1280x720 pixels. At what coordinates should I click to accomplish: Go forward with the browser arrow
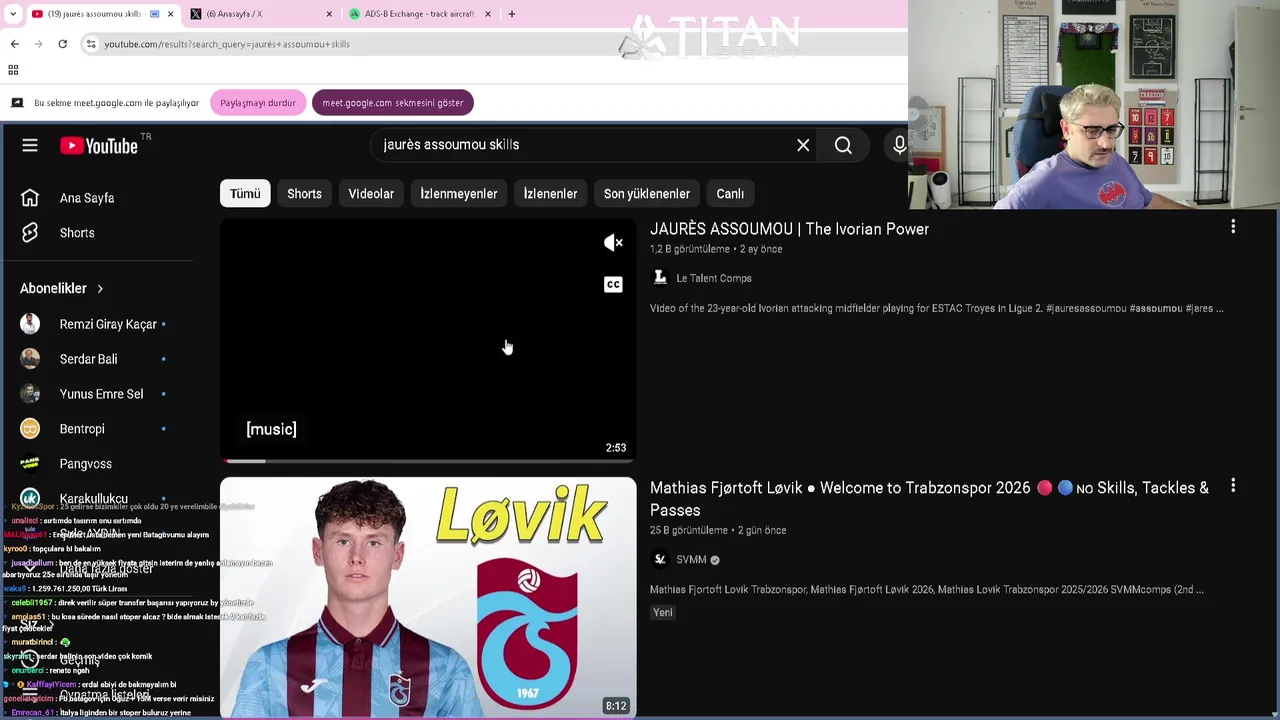tap(38, 44)
